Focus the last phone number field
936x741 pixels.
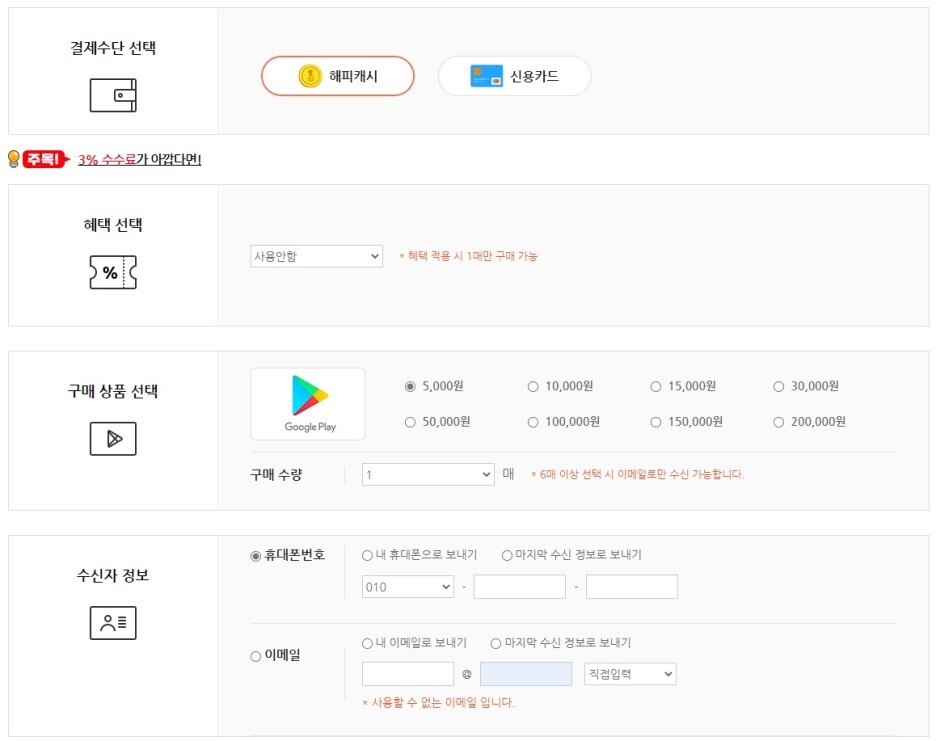(x=632, y=587)
